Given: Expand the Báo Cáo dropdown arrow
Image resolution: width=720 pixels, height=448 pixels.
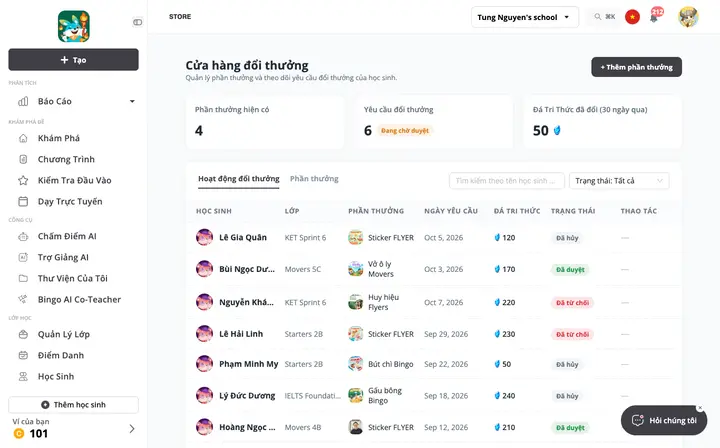Looking at the screenshot, I should tap(132, 101).
